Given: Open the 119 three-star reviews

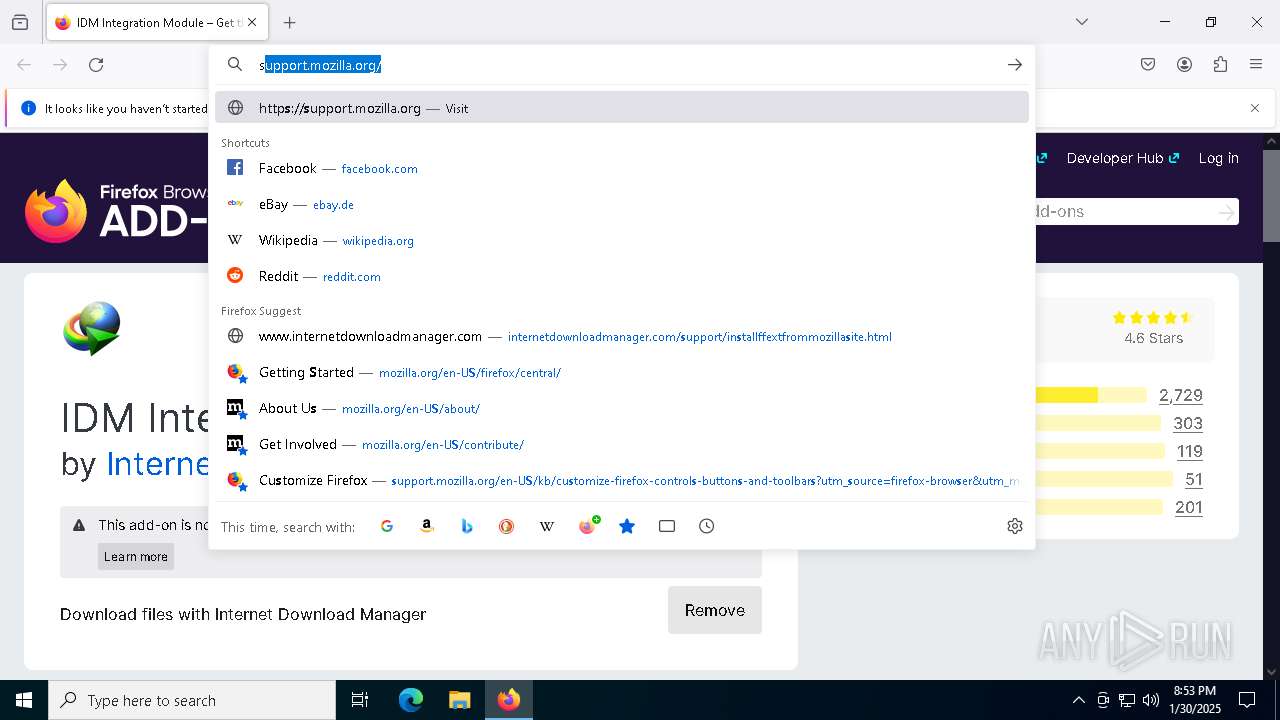Looking at the screenshot, I should (x=1189, y=451).
